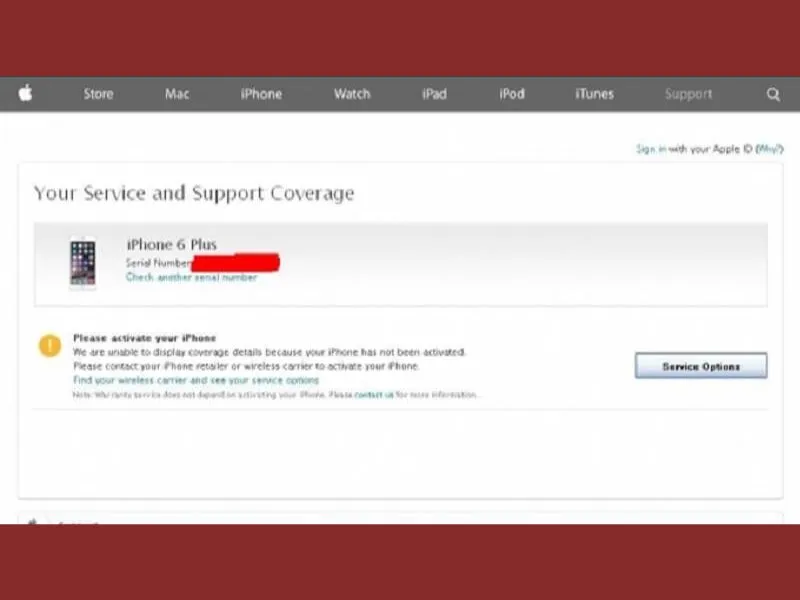Open Find your wireless carrier link
This screenshot has width=800, height=600.
coord(196,380)
